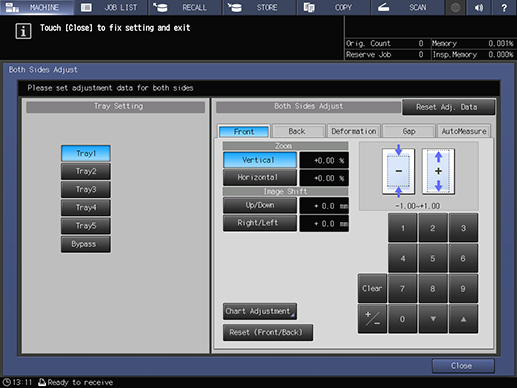Image resolution: width=517 pixels, height=388 pixels.
Task: Click Reset Adj. Data button
Action: 448,107
